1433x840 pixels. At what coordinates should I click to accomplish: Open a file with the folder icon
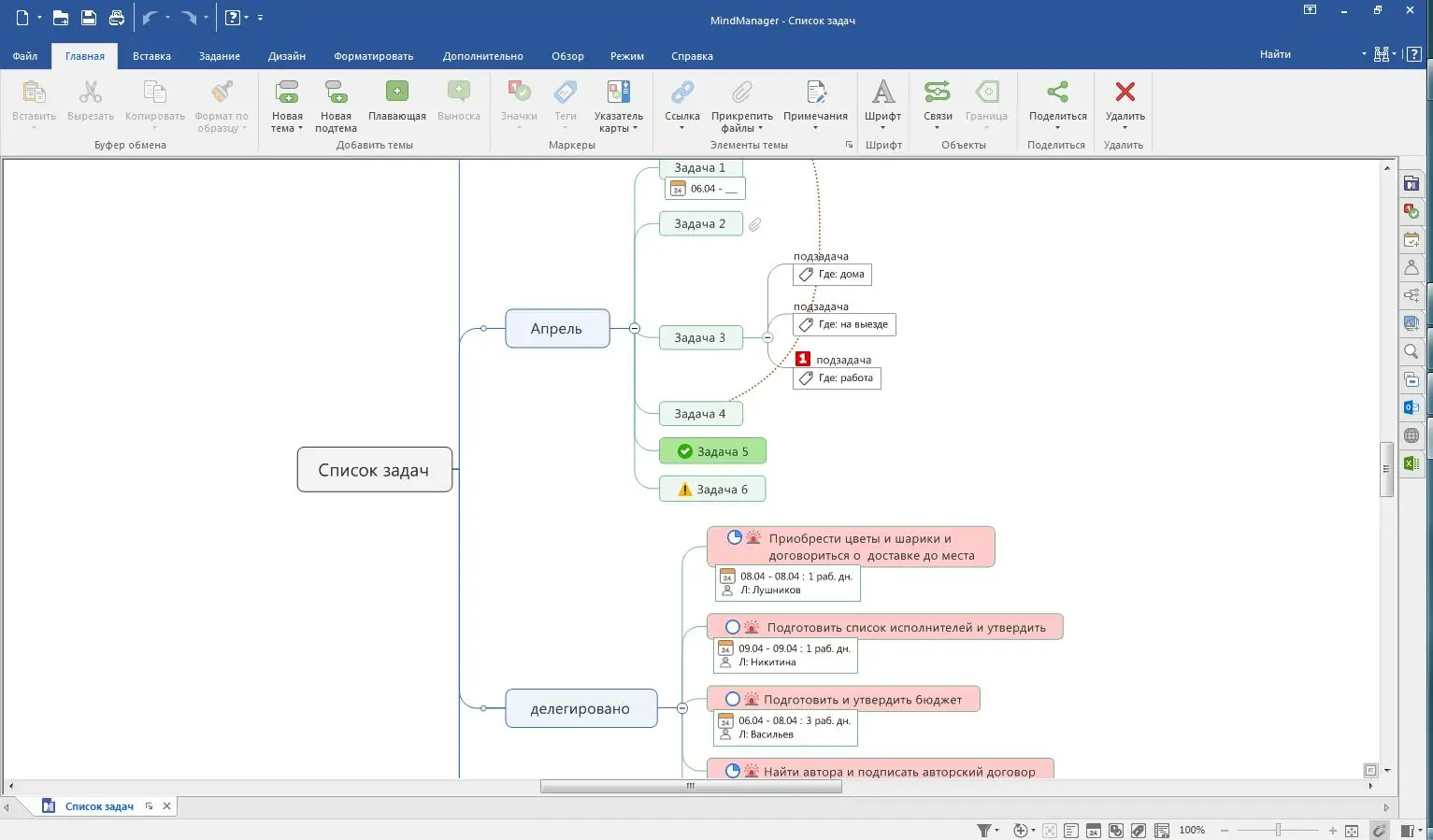point(60,18)
